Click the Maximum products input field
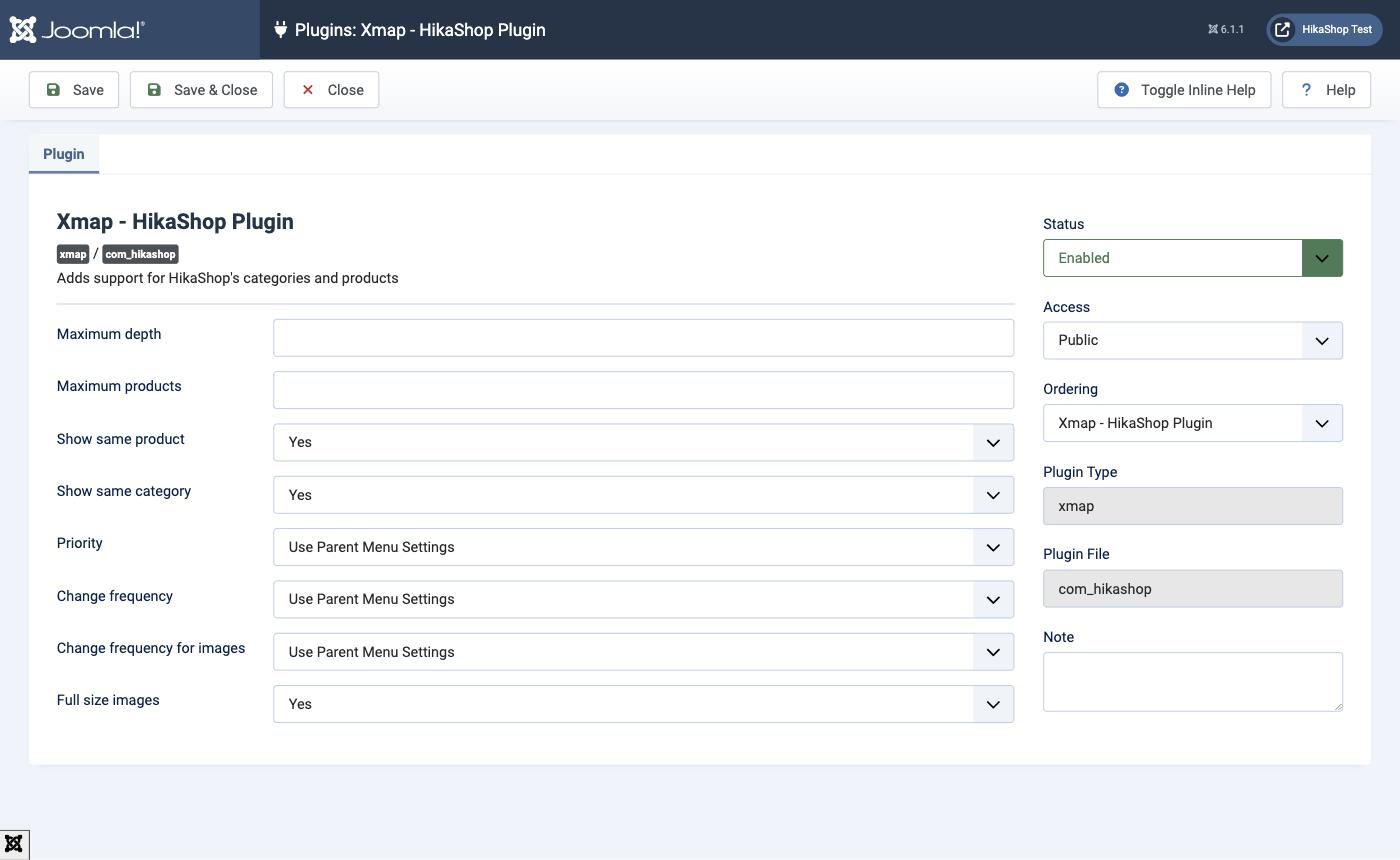Screen dimensions: 1400x860 [643, 390]
